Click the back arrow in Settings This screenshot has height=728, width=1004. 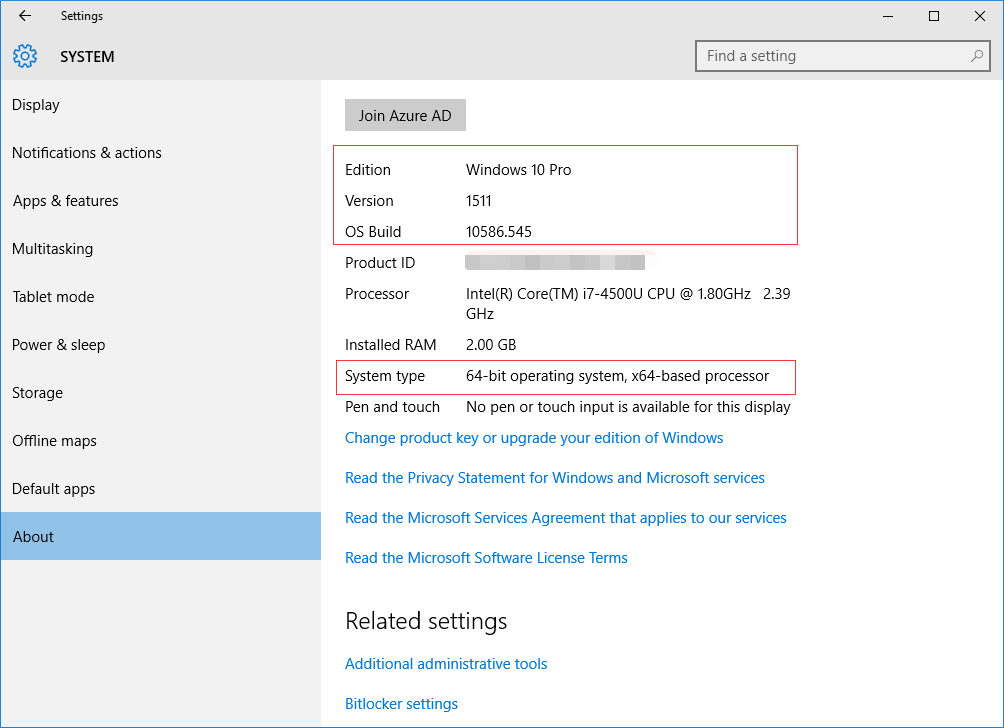(x=25, y=16)
